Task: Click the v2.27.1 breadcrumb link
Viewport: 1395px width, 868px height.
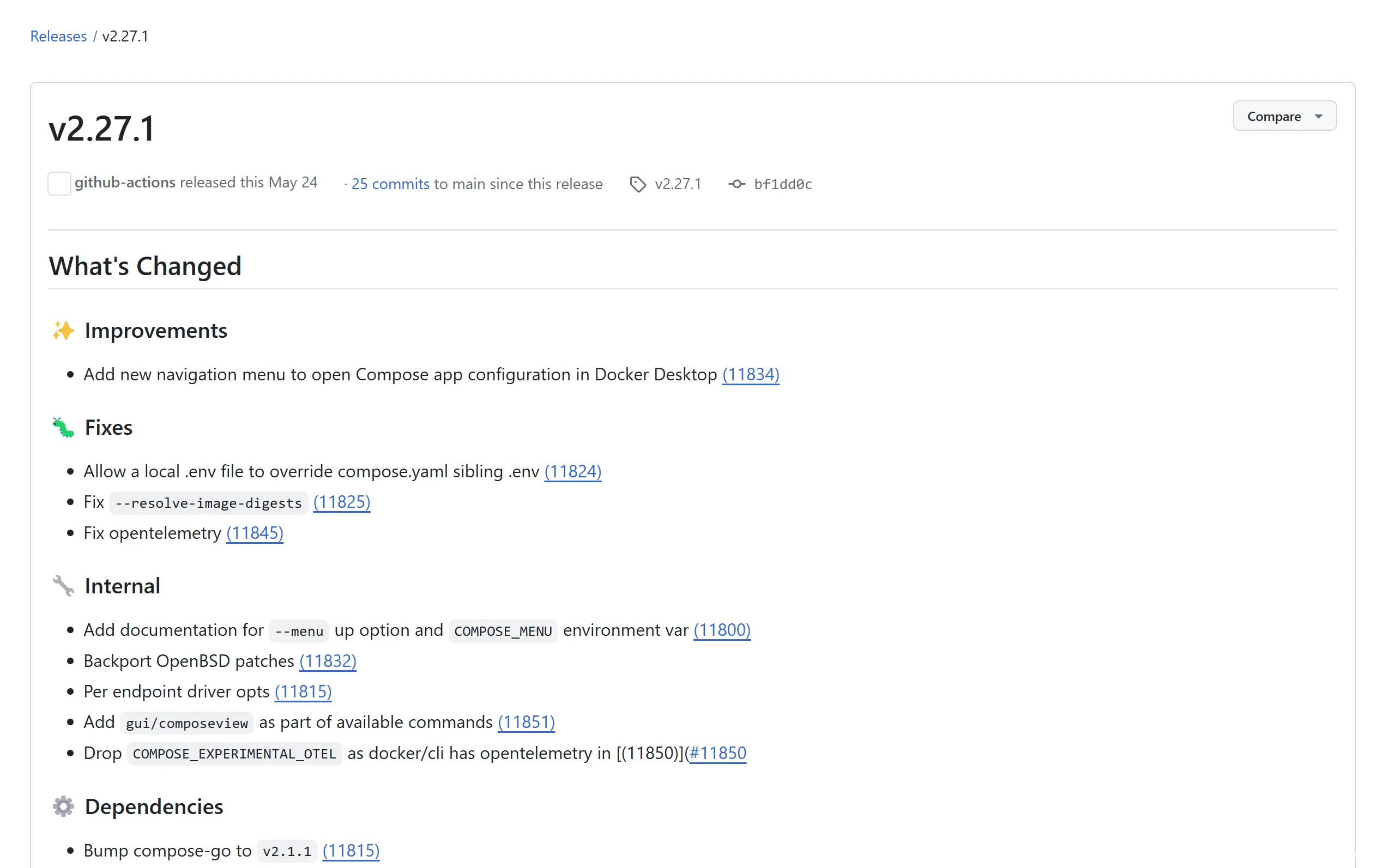Action: pos(124,35)
